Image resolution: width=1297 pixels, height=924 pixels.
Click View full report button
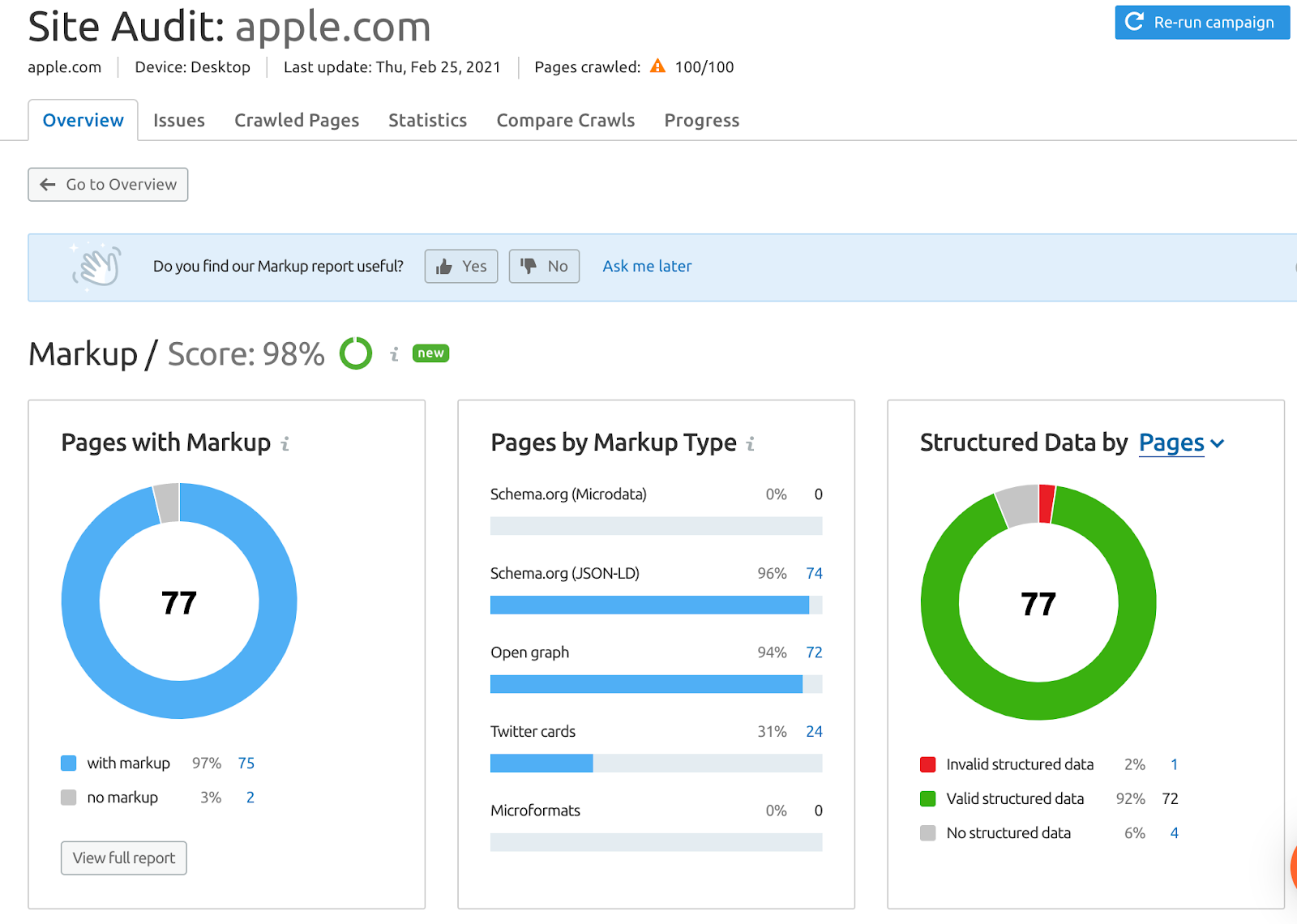[x=124, y=858]
